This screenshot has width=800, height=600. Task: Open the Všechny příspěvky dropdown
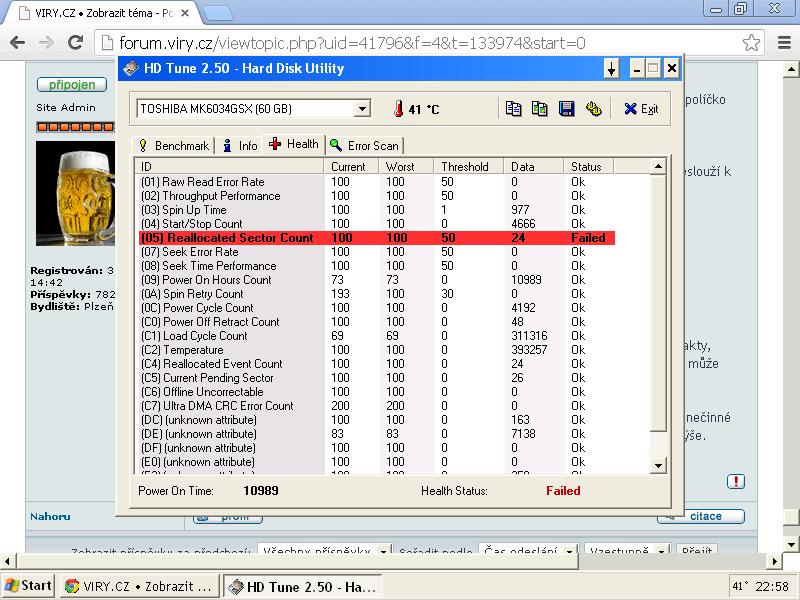325,551
